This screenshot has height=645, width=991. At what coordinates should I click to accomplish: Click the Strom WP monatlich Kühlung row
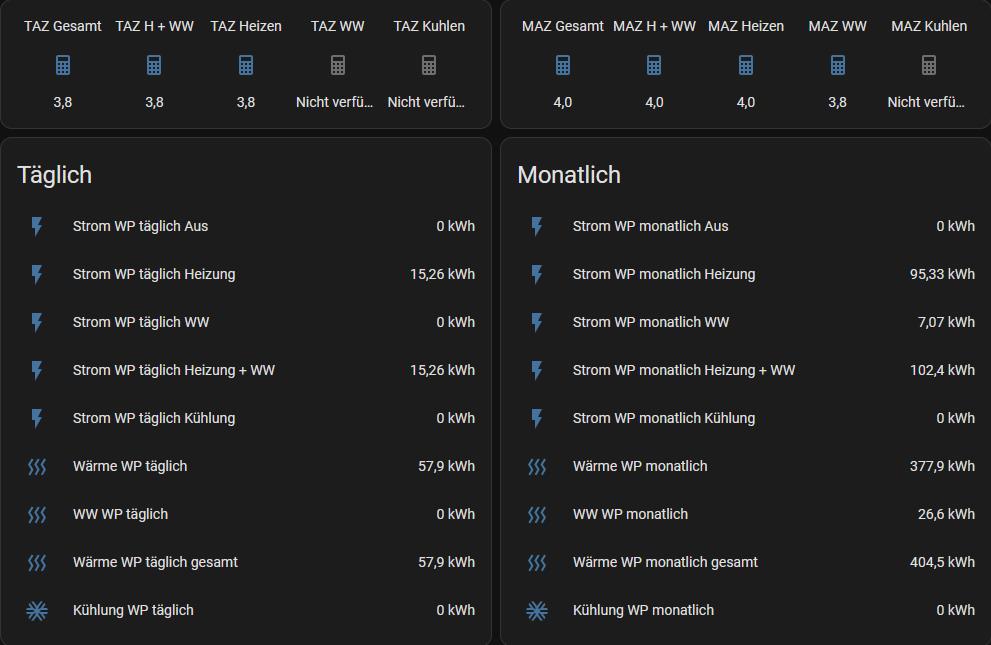(664, 418)
